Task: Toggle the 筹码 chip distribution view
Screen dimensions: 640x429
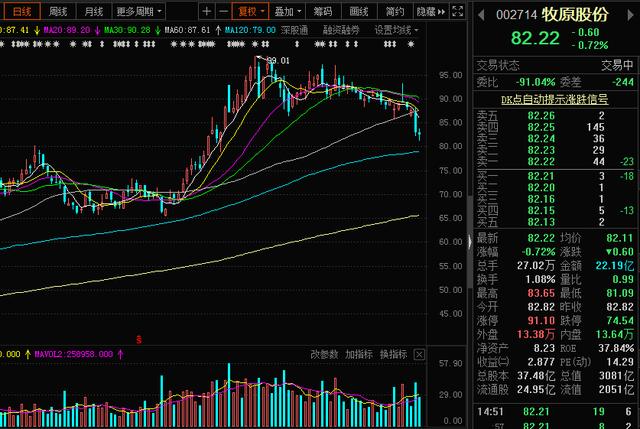Action: tap(323, 12)
